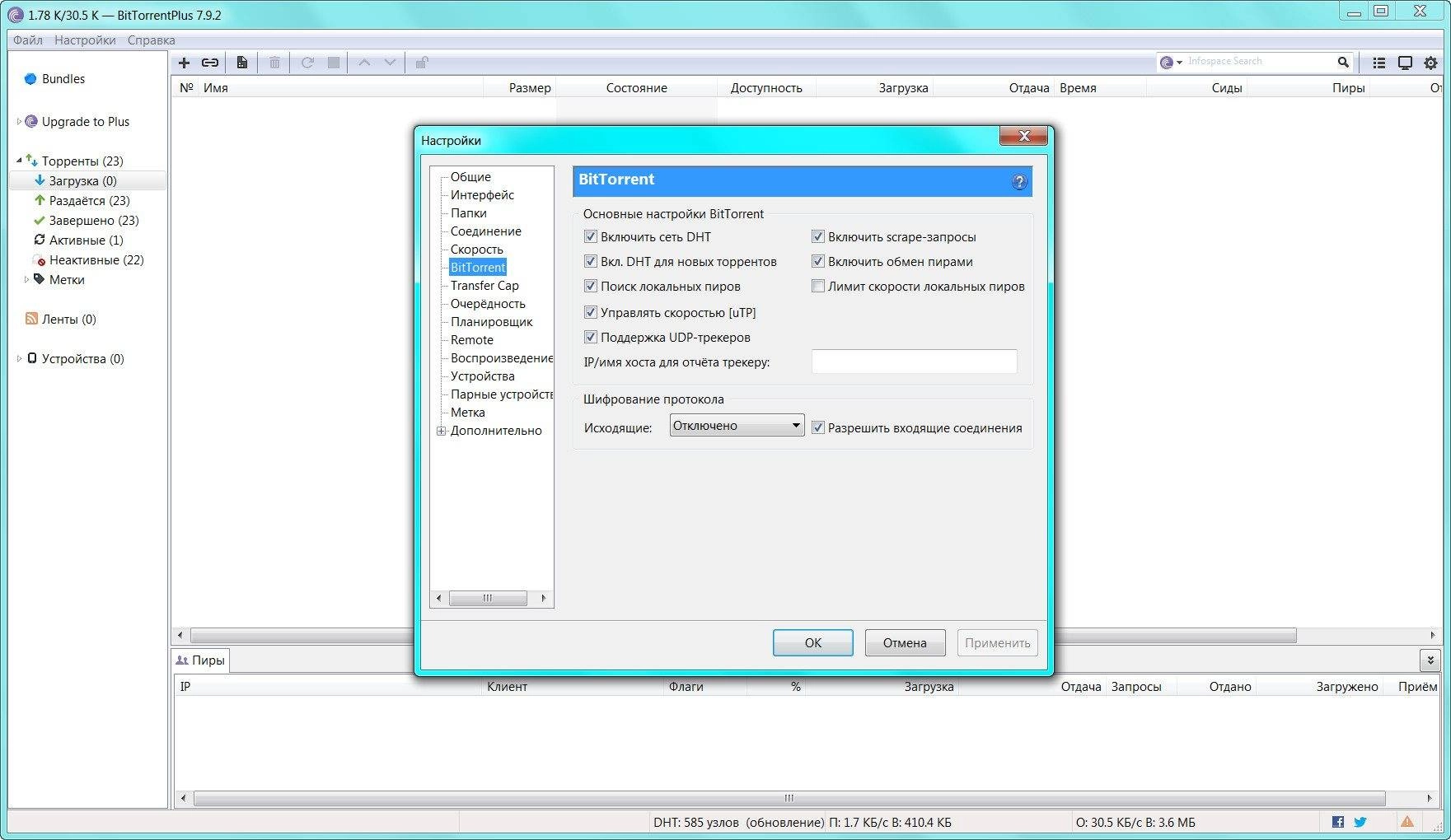Click the Unlock Bundle padlock icon
Screen dimensions: 1451x840
click(421, 63)
